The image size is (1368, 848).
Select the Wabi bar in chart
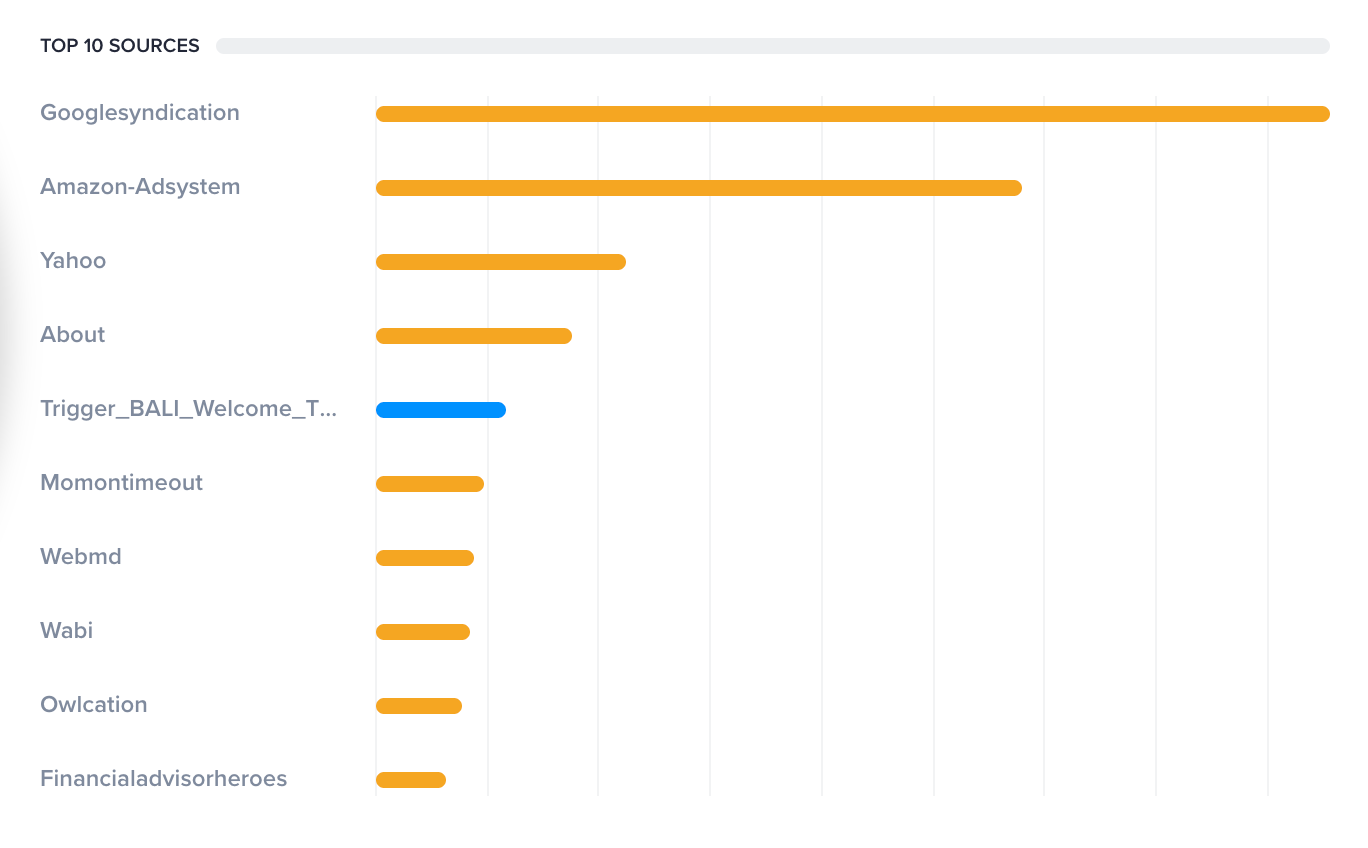point(422,632)
